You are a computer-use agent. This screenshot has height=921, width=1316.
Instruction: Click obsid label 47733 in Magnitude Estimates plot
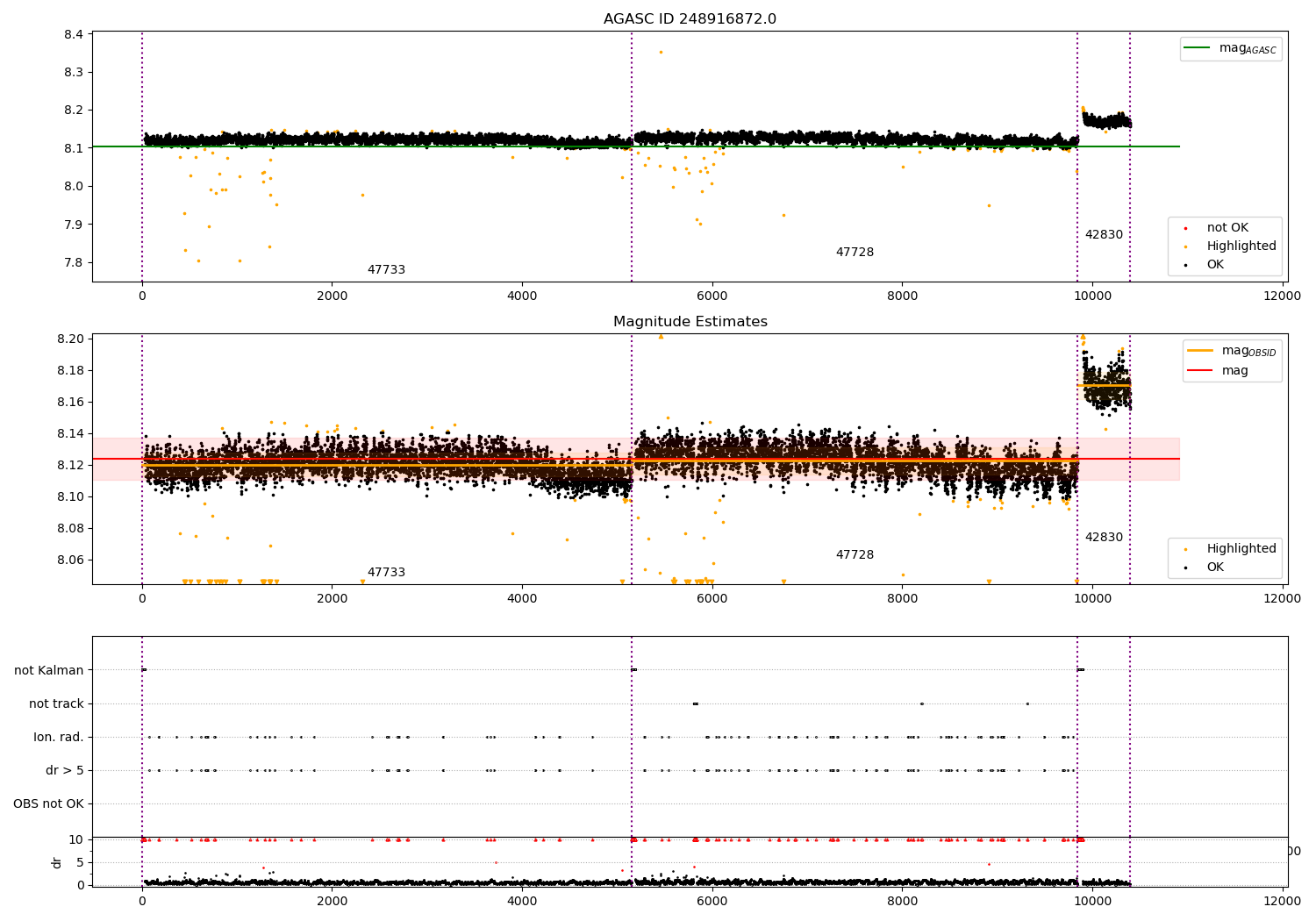coord(386,573)
